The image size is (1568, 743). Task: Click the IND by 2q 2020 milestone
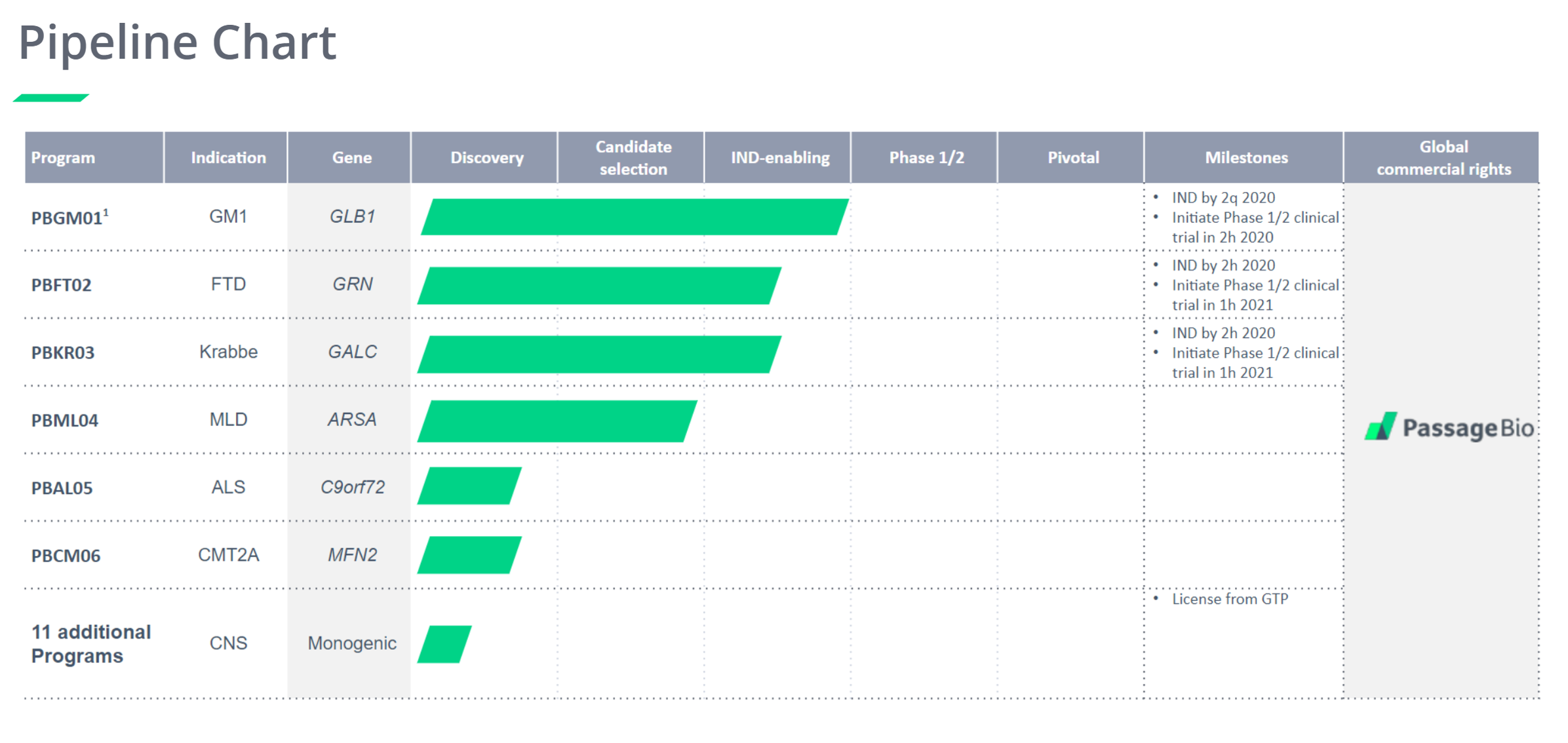click(1223, 198)
